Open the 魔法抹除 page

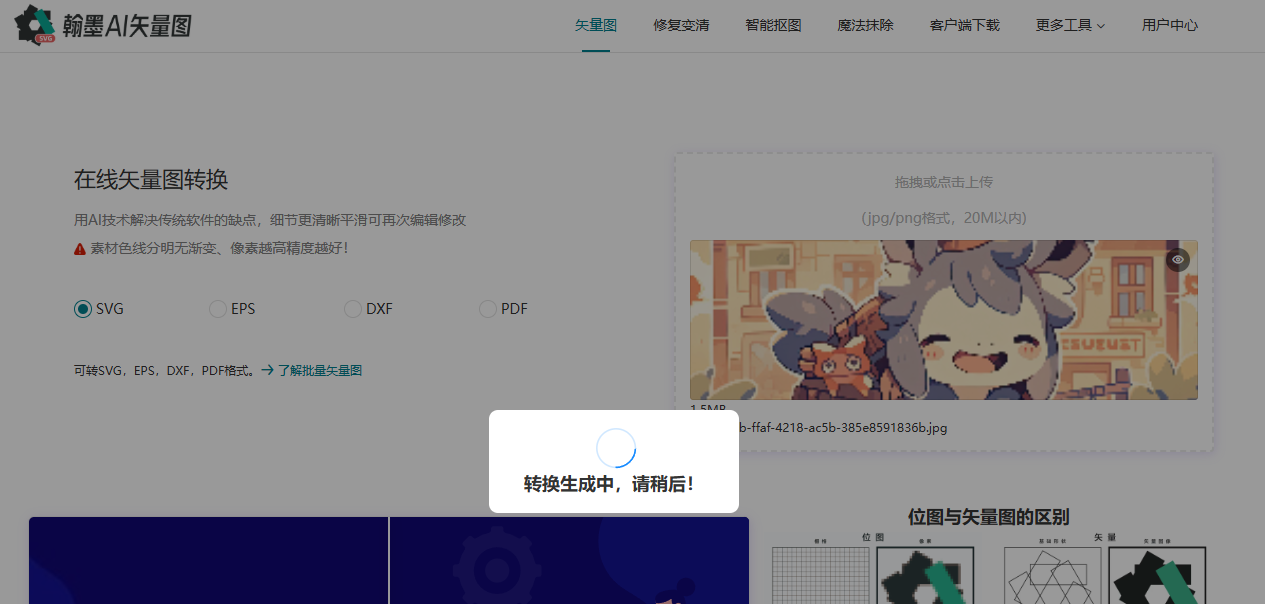pos(865,25)
